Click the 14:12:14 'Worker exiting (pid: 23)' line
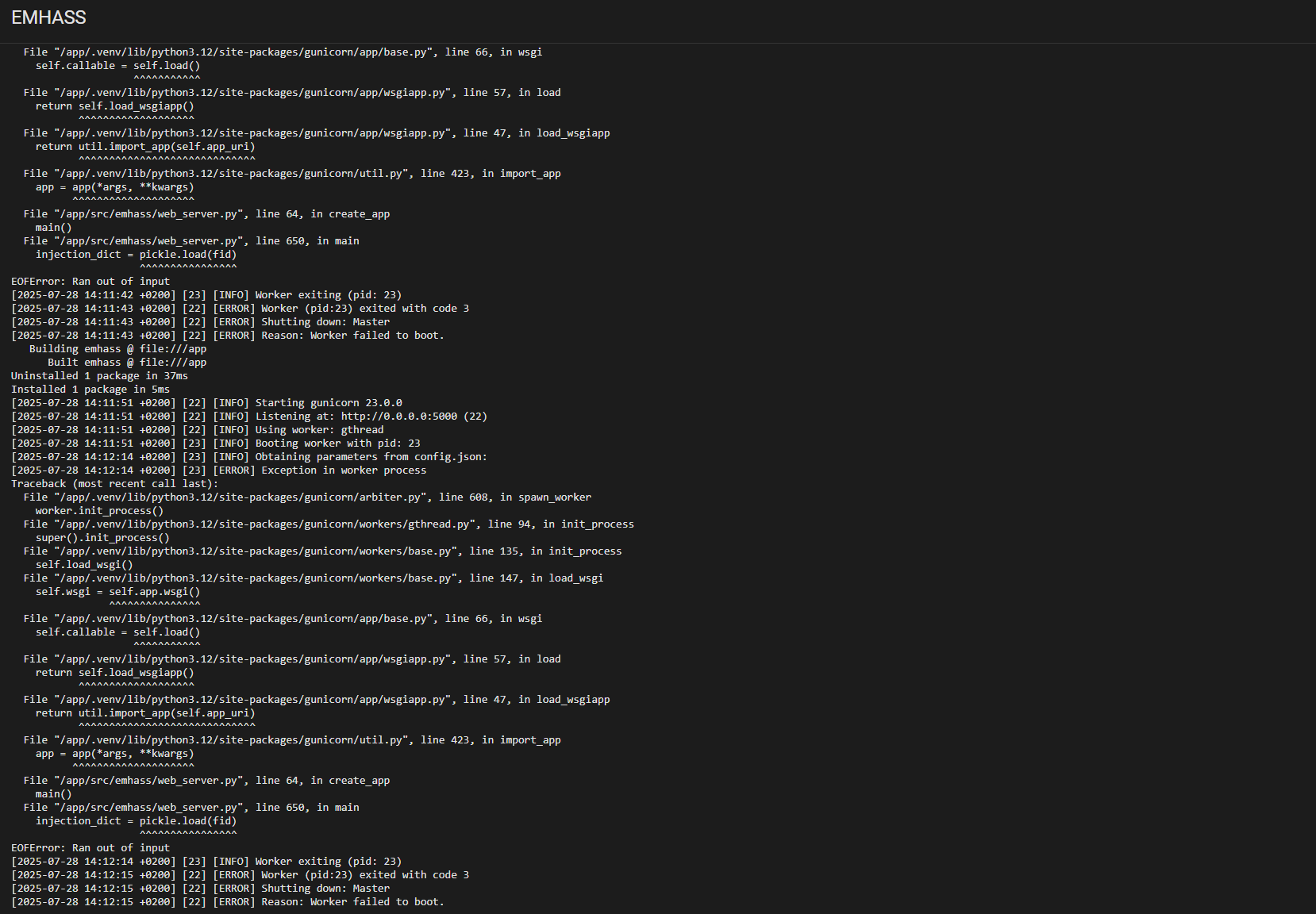 point(206,862)
